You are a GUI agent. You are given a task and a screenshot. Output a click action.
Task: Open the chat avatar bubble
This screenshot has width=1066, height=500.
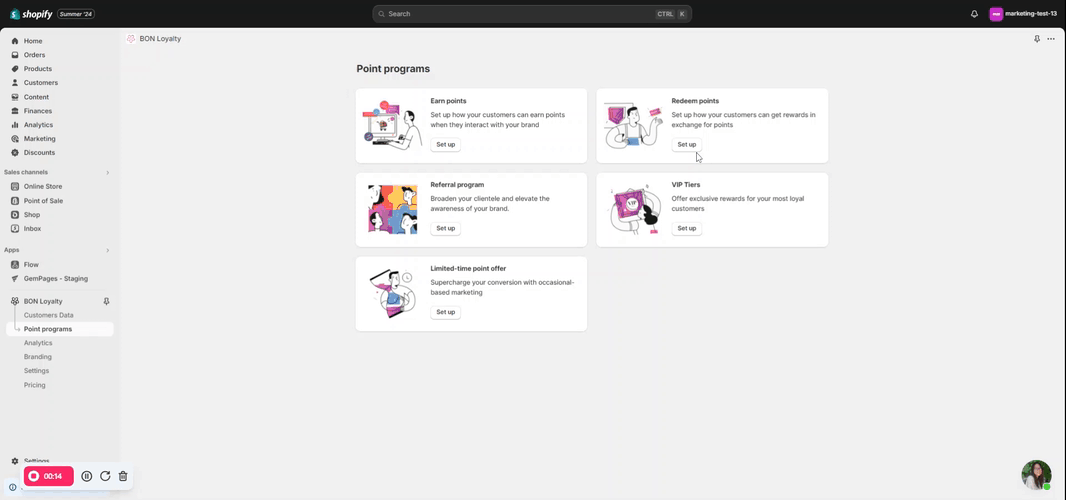[1036, 475]
